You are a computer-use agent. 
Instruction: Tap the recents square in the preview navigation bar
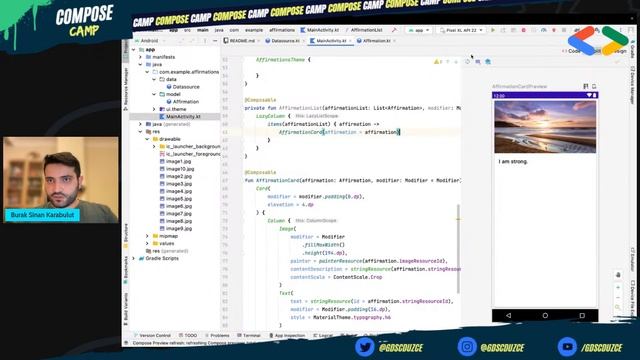(x=582, y=316)
